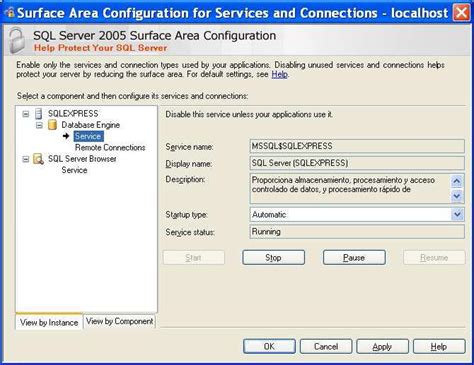Click the 'Startup type:' label
This screenshot has height=365, width=474.
pos(187,215)
